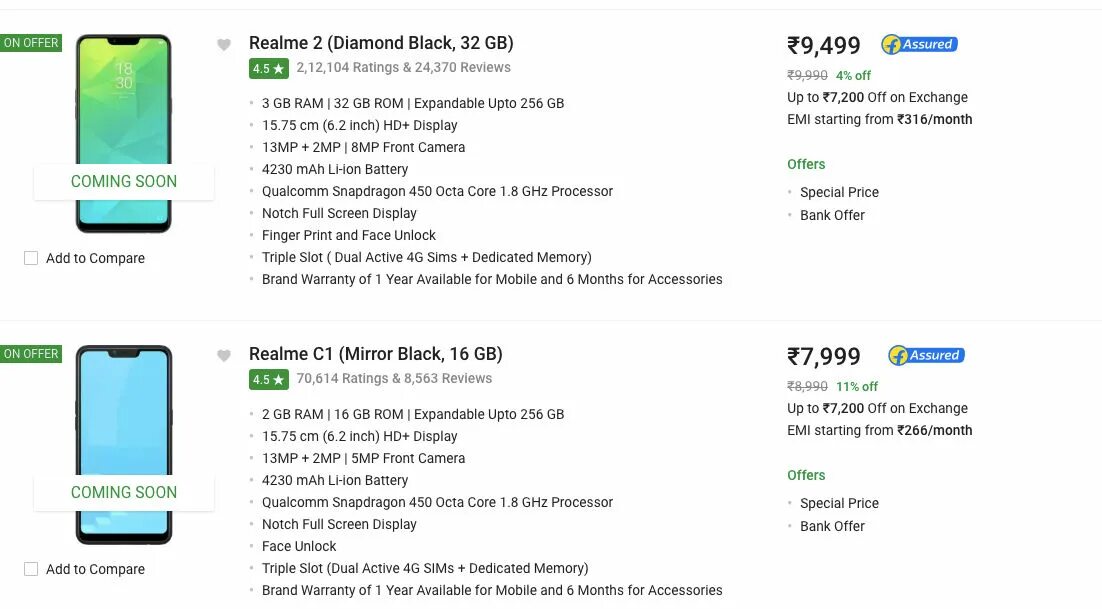This screenshot has height=609, width=1102.
Task: Click Bank Offer under the ₹9,499 listing
Action: pos(832,215)
